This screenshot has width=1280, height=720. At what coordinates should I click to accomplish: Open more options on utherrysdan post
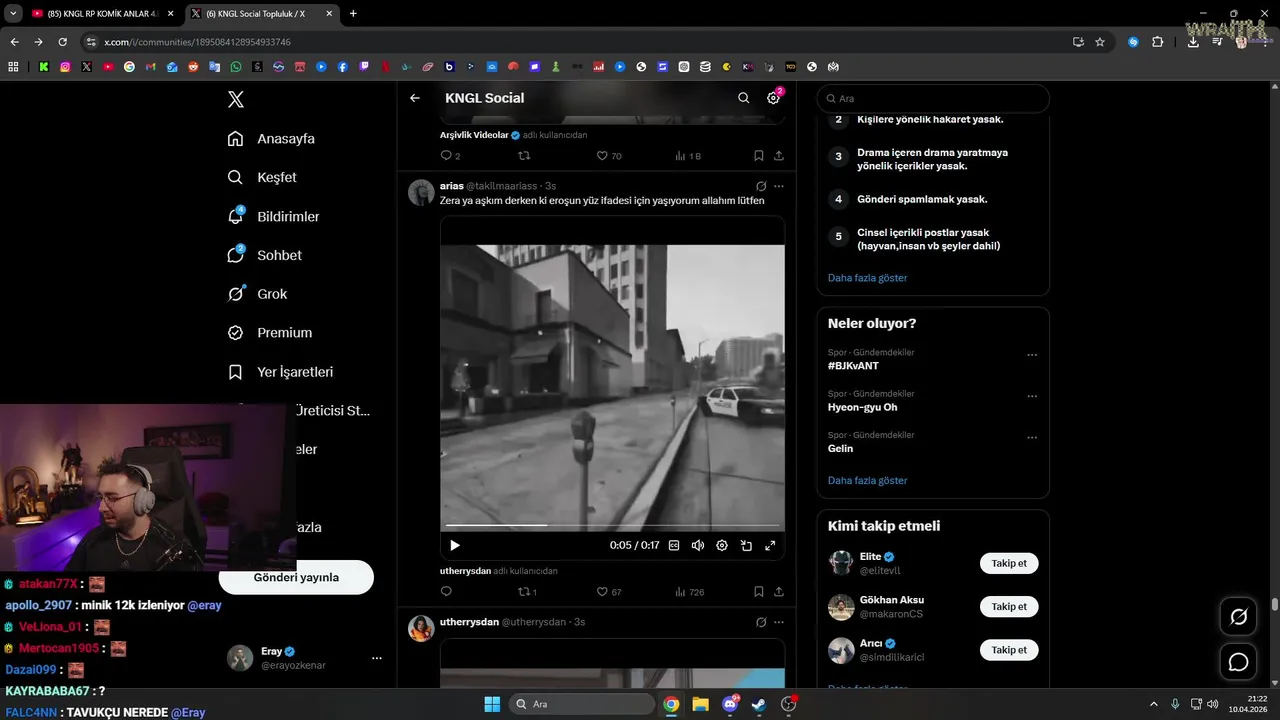point(779,622)
